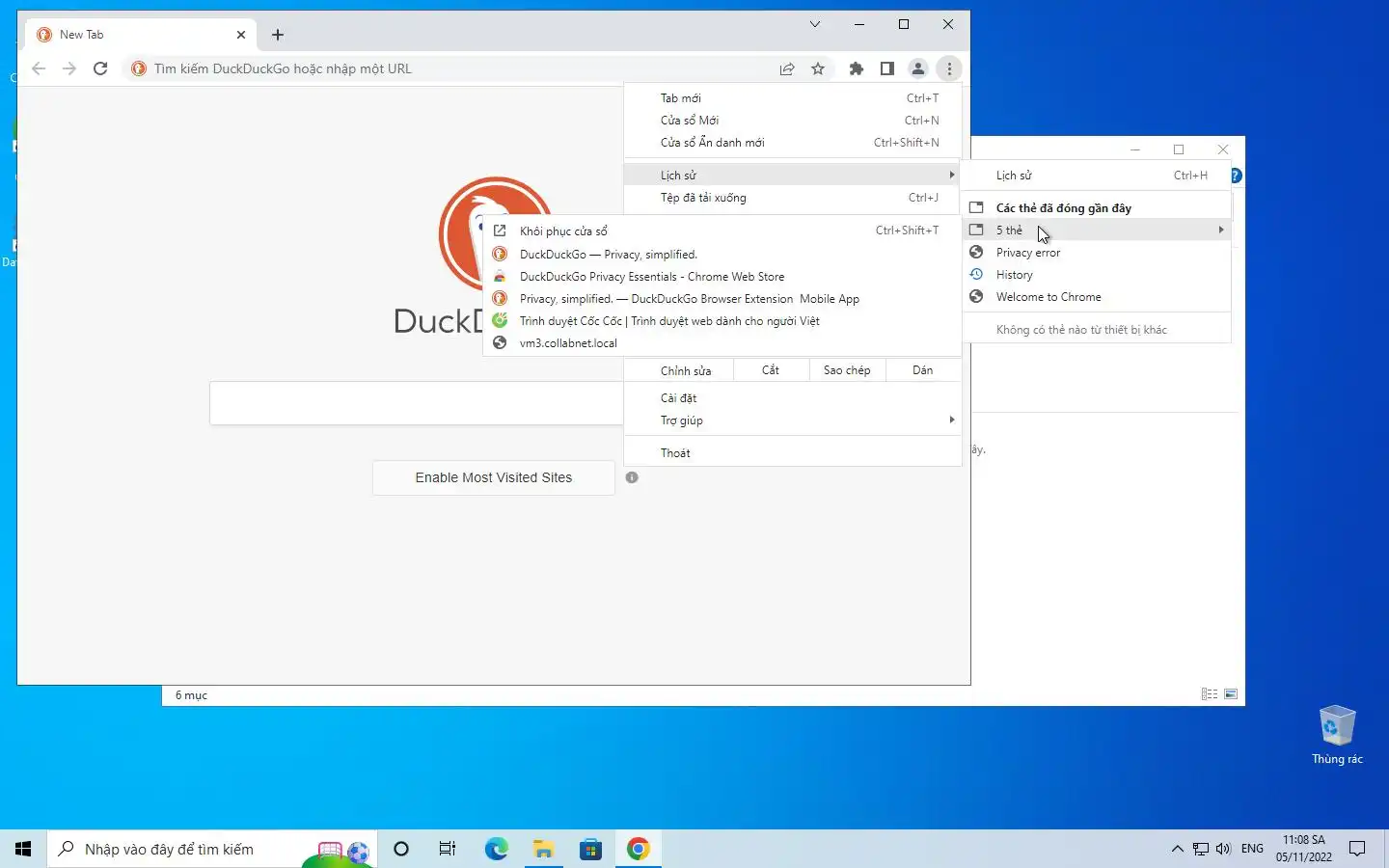The width and height of the screenshot is (1389, 868).
Task: Click the Cốc Cốc favicon in the tab list
Action: [500, 320]
